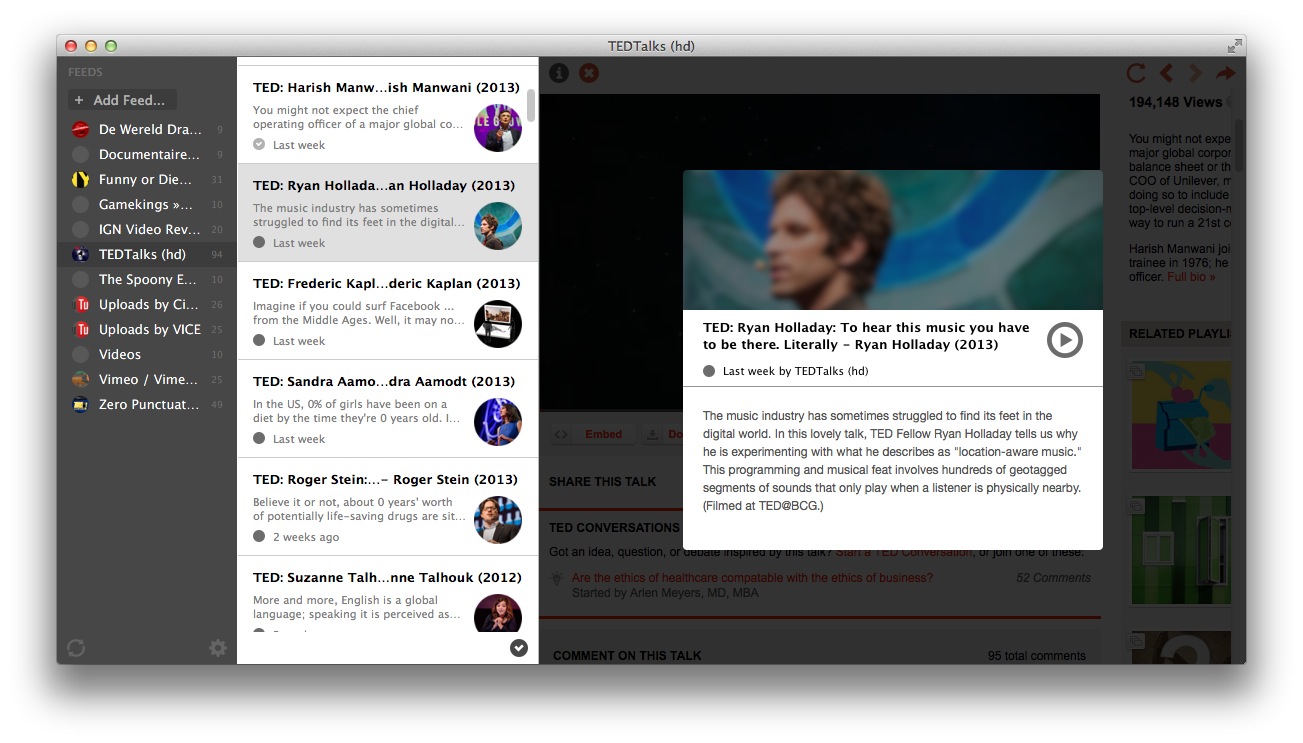Image resolution: width=1303 pixels, height=743 pixels.
Task: Select TEDTalks (hd) feed
Action: pos(147,254)
